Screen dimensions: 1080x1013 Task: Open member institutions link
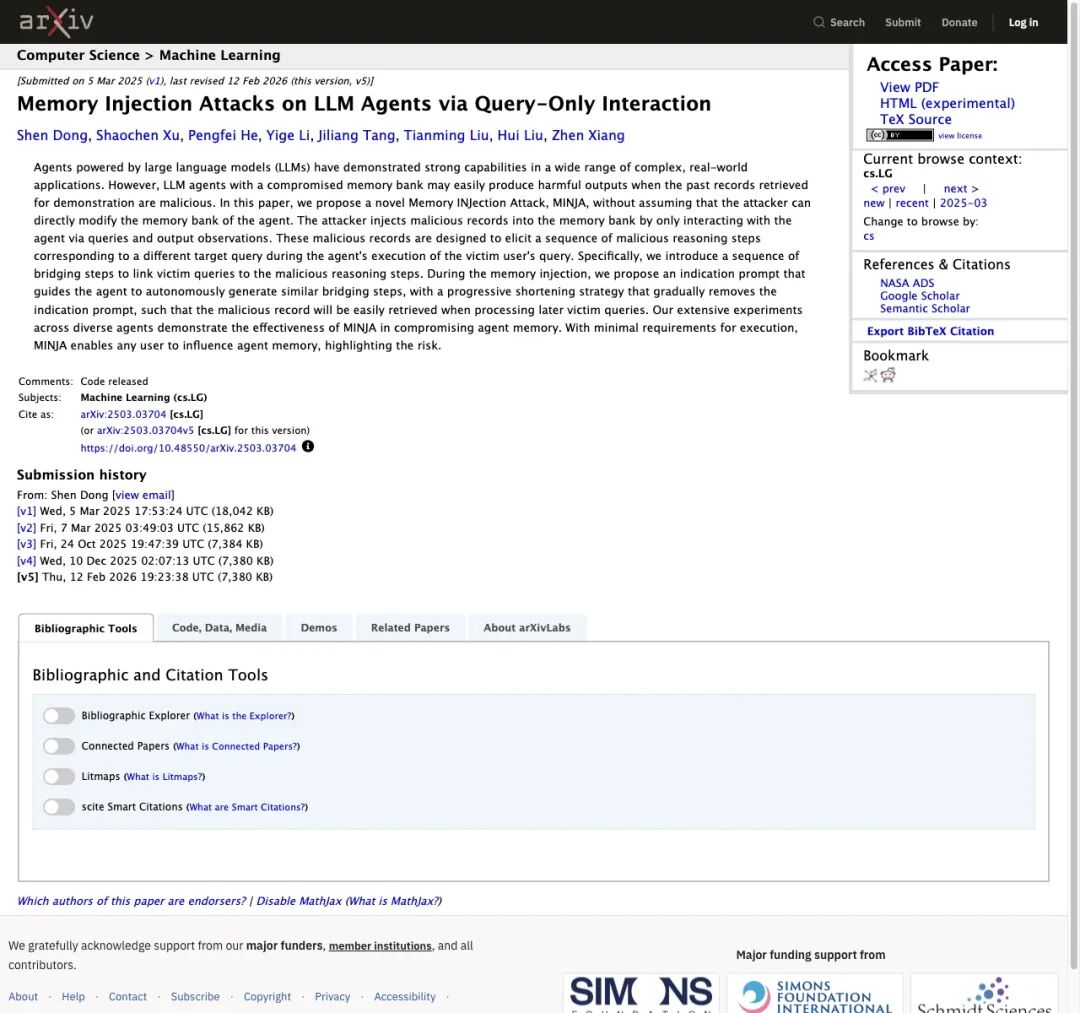pos(380,946)
